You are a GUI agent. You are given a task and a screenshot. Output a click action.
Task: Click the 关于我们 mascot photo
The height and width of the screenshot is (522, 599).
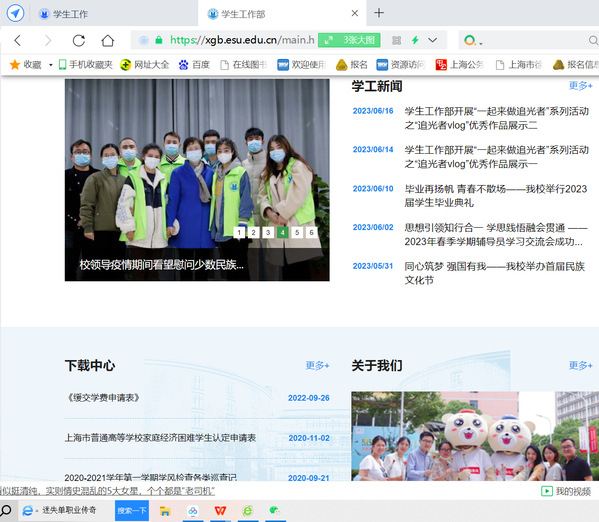475,436
